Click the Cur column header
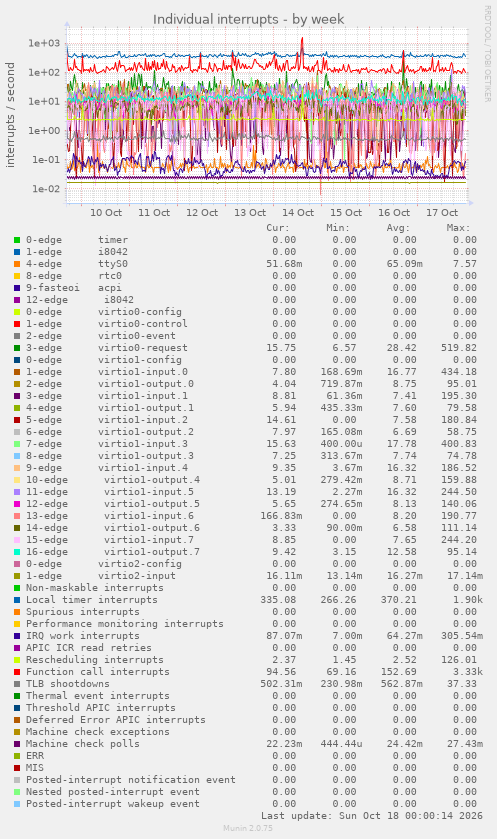497x839 pixels. pyautogui.click(x=278, y=228)
